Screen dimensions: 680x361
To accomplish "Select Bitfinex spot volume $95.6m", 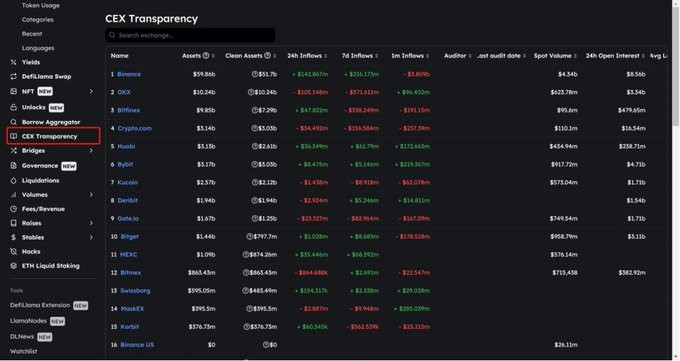I will coord(567,110).
